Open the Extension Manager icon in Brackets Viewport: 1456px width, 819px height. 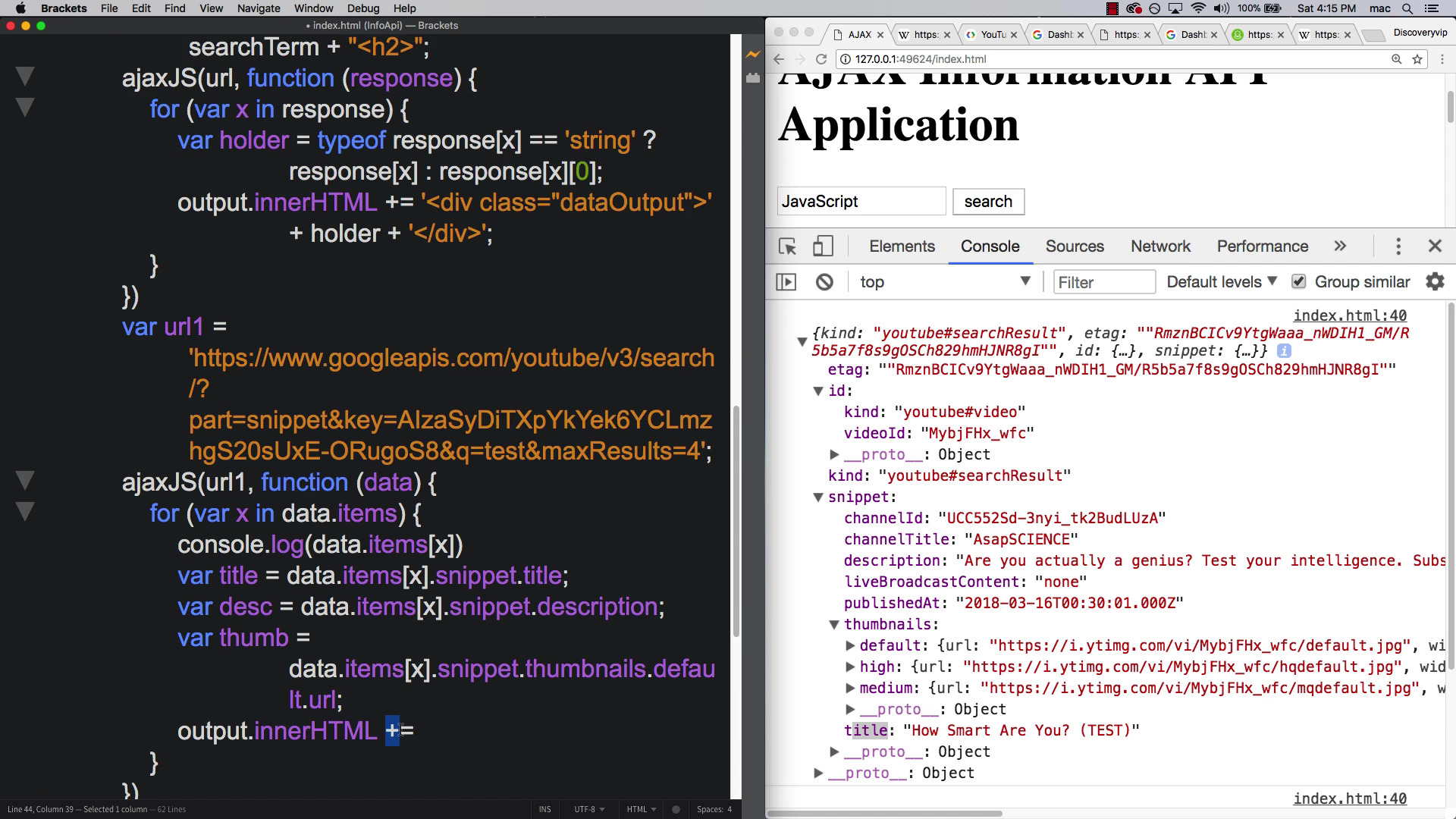(752, 77)
